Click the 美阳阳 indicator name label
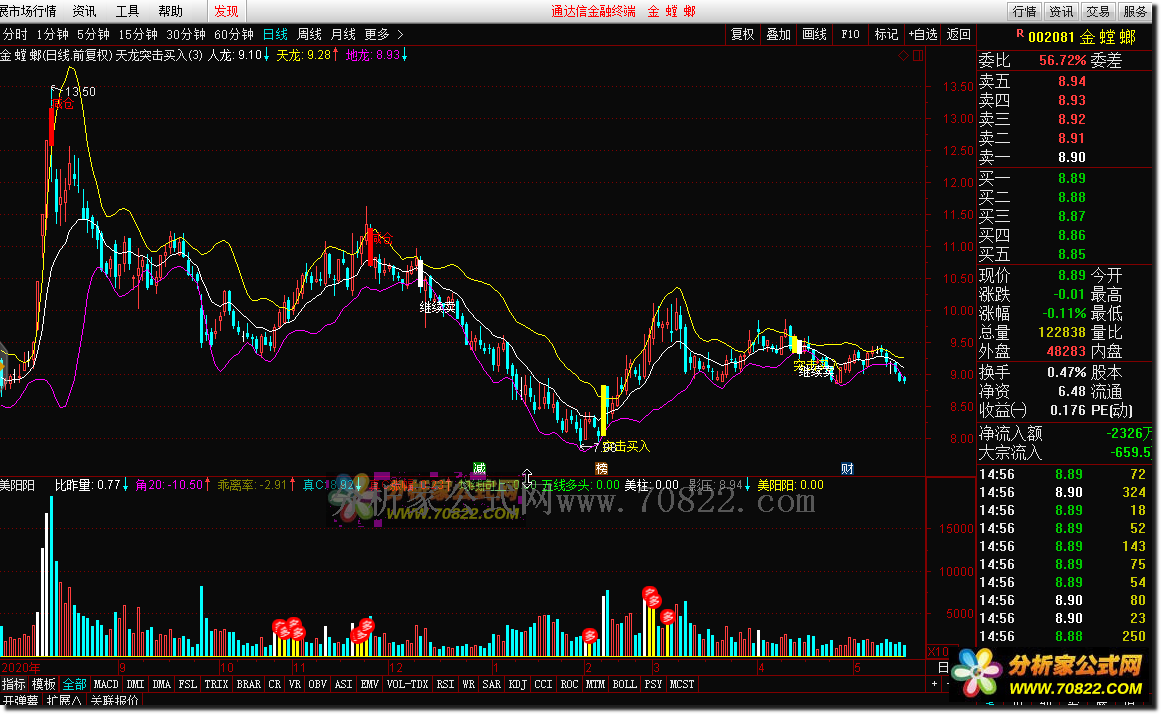The height and width of the screenshot is (714, 1162). coord(17,485)
